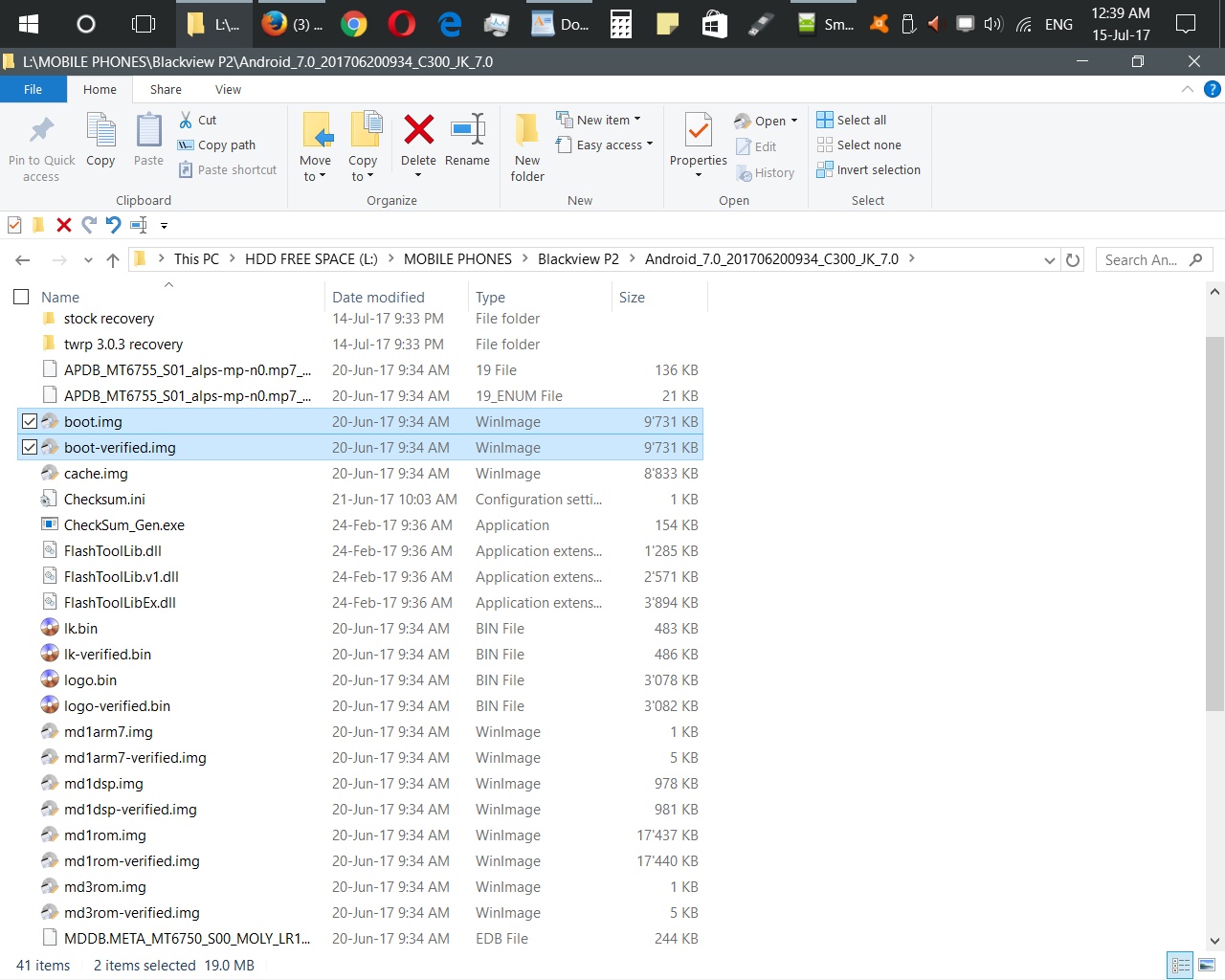Click the Cut scissors icon
Screen dimensions: 1225x980
[x=186, y=120]
